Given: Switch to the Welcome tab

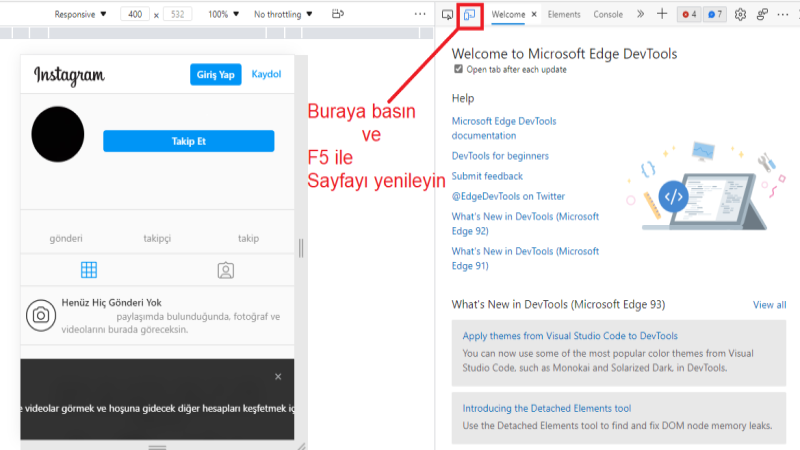Looking at the screenshot, I should 508,14.
